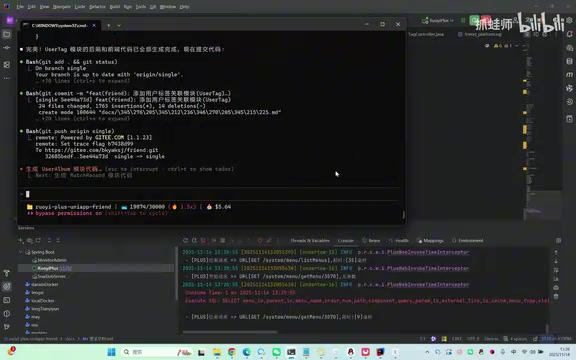Switch to Beans tab
576x360 pixels.
[371, 241]
